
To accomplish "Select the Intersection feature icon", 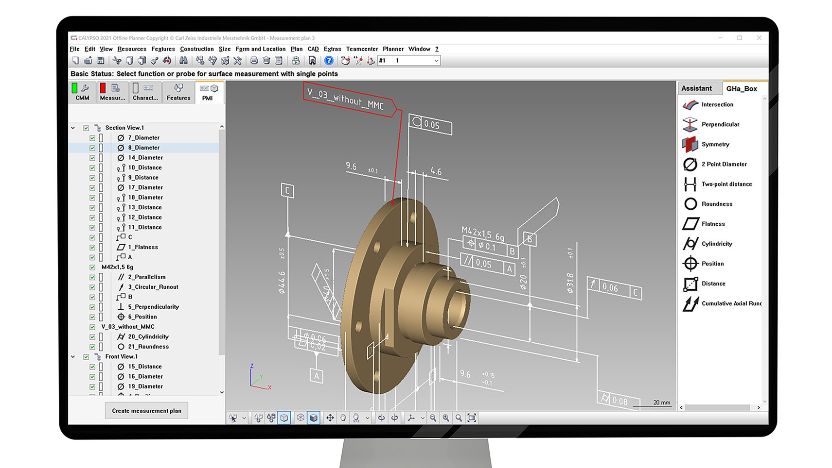I will click(x=689, y=105).
